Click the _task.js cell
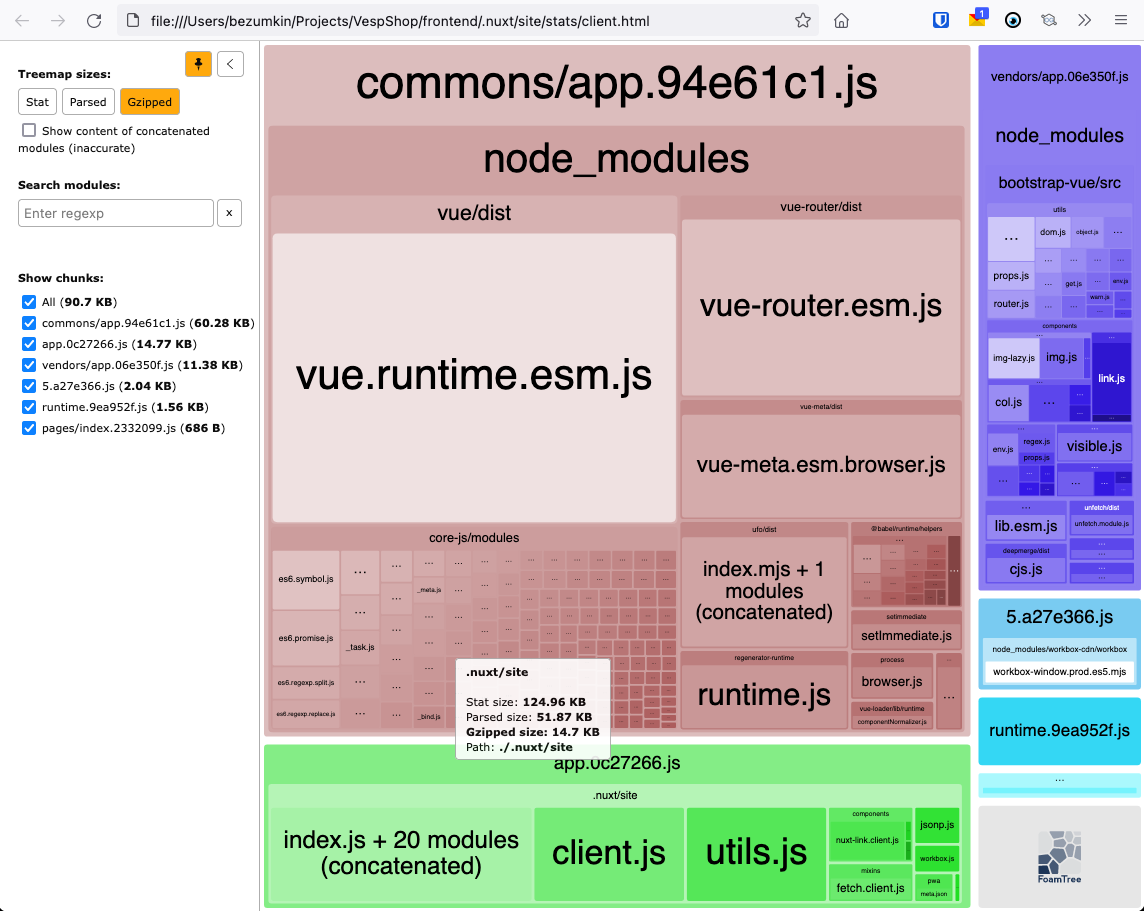1144x911 pixels. tap(360, 647)
